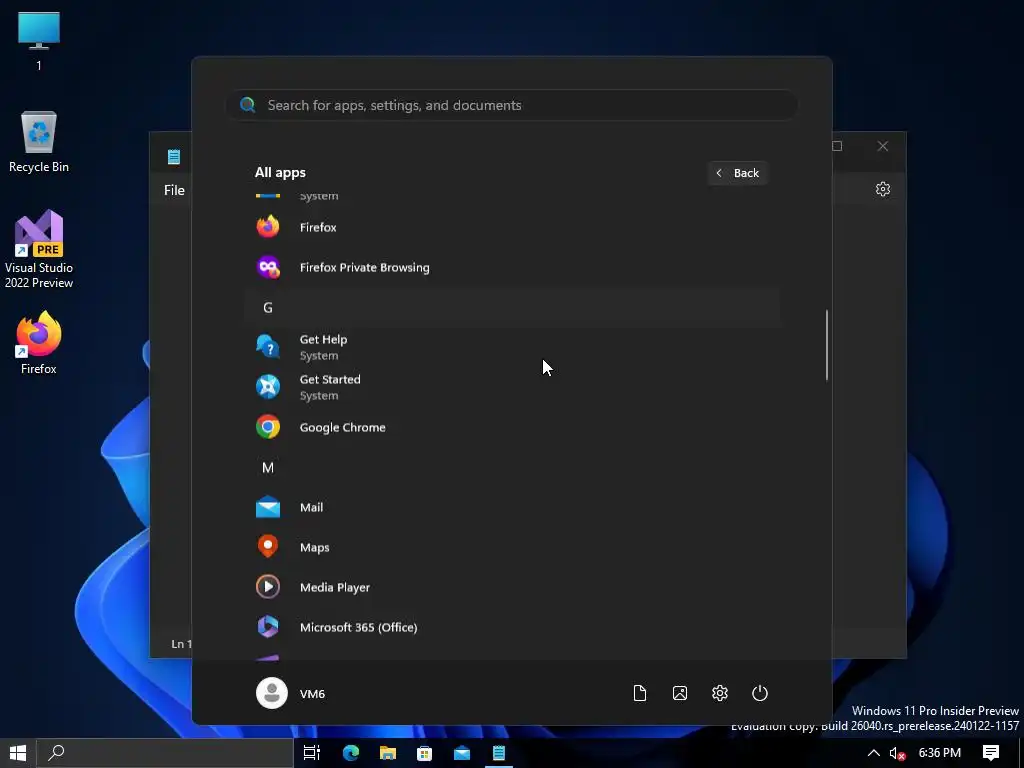The width and height of the screenshot is (1024, 768).
Task: Show hidden system tray icons
Action: (873, 753)
